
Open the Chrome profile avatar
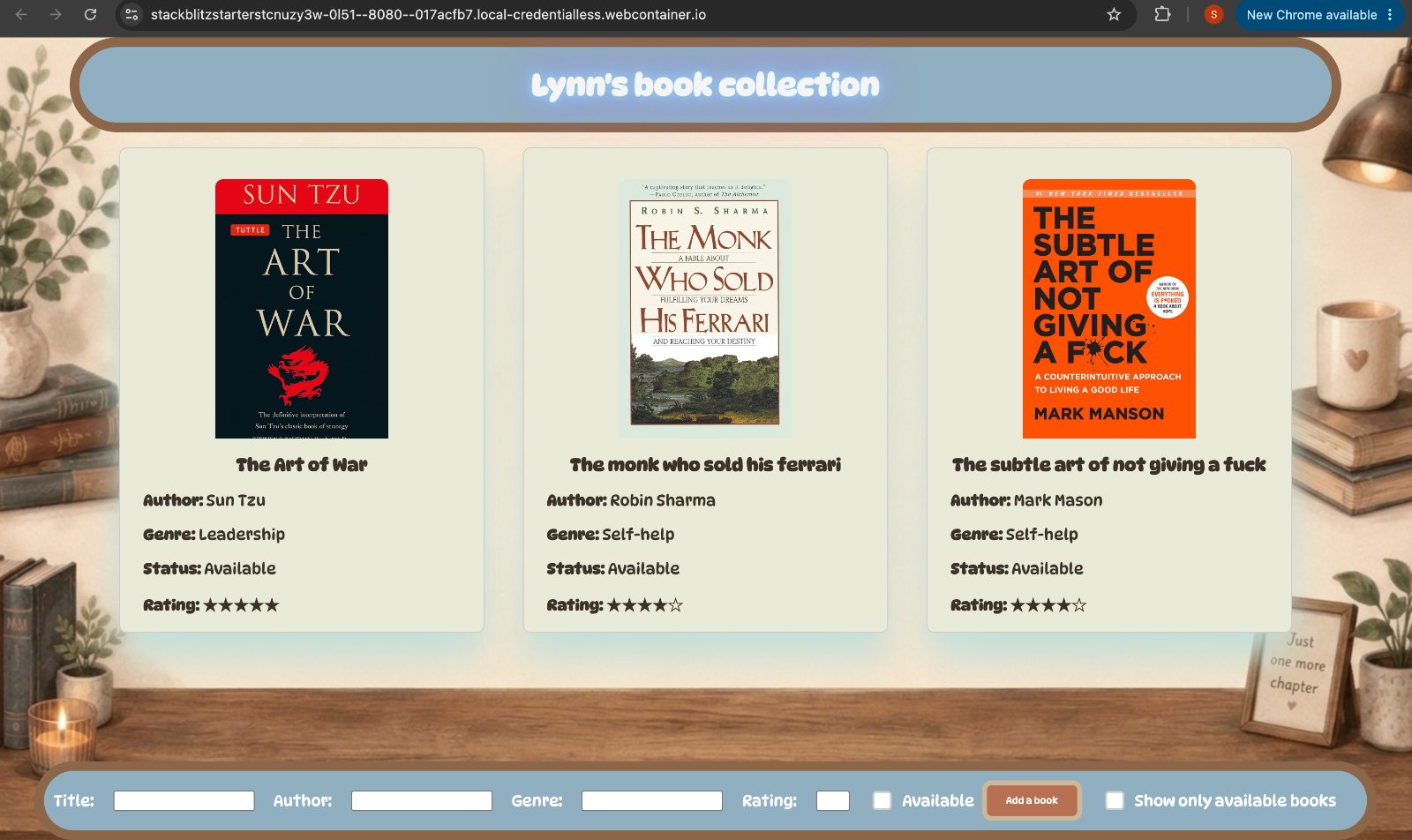[1213, 15]
